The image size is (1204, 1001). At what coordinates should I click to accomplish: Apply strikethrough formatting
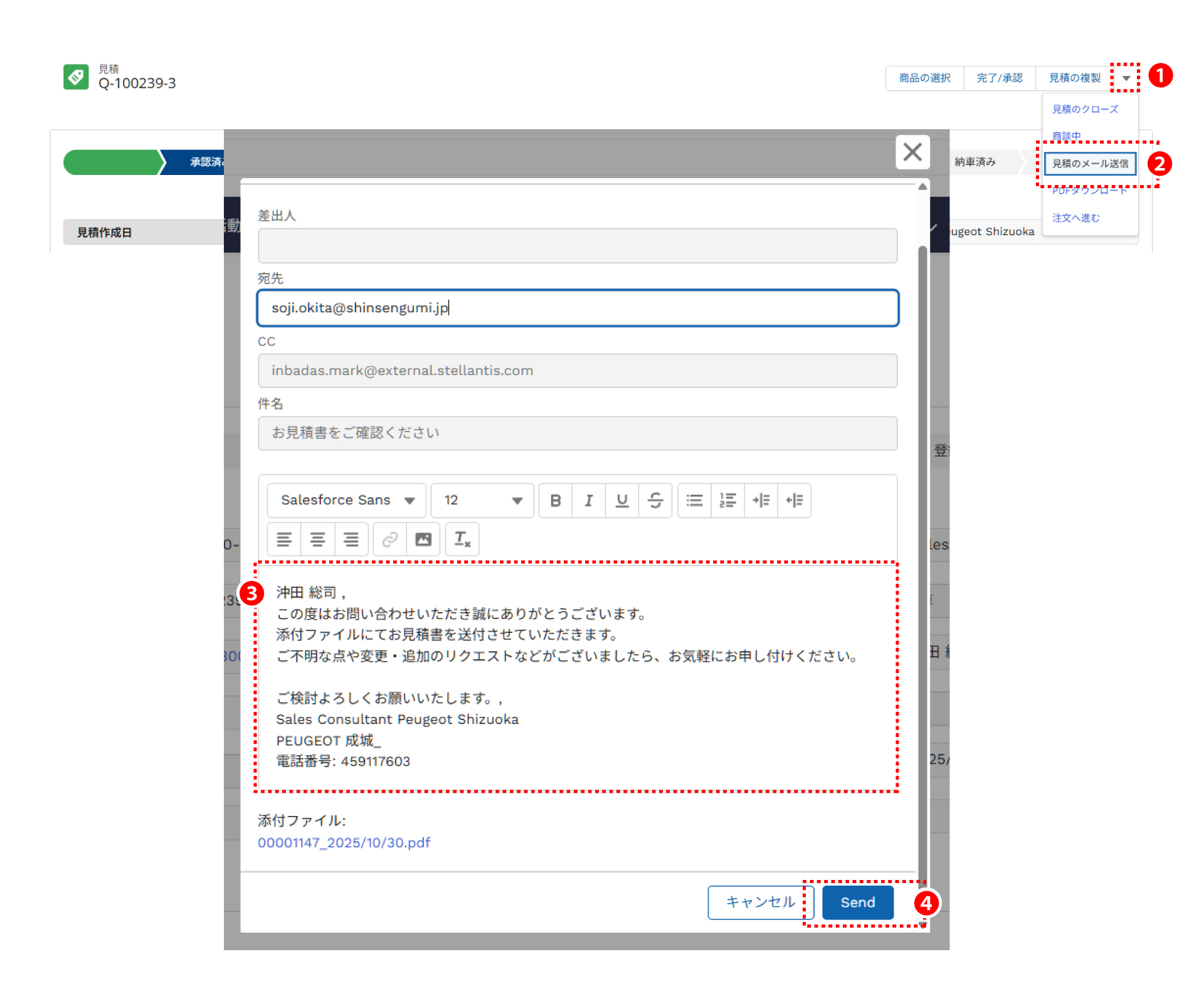pos(655,500)
